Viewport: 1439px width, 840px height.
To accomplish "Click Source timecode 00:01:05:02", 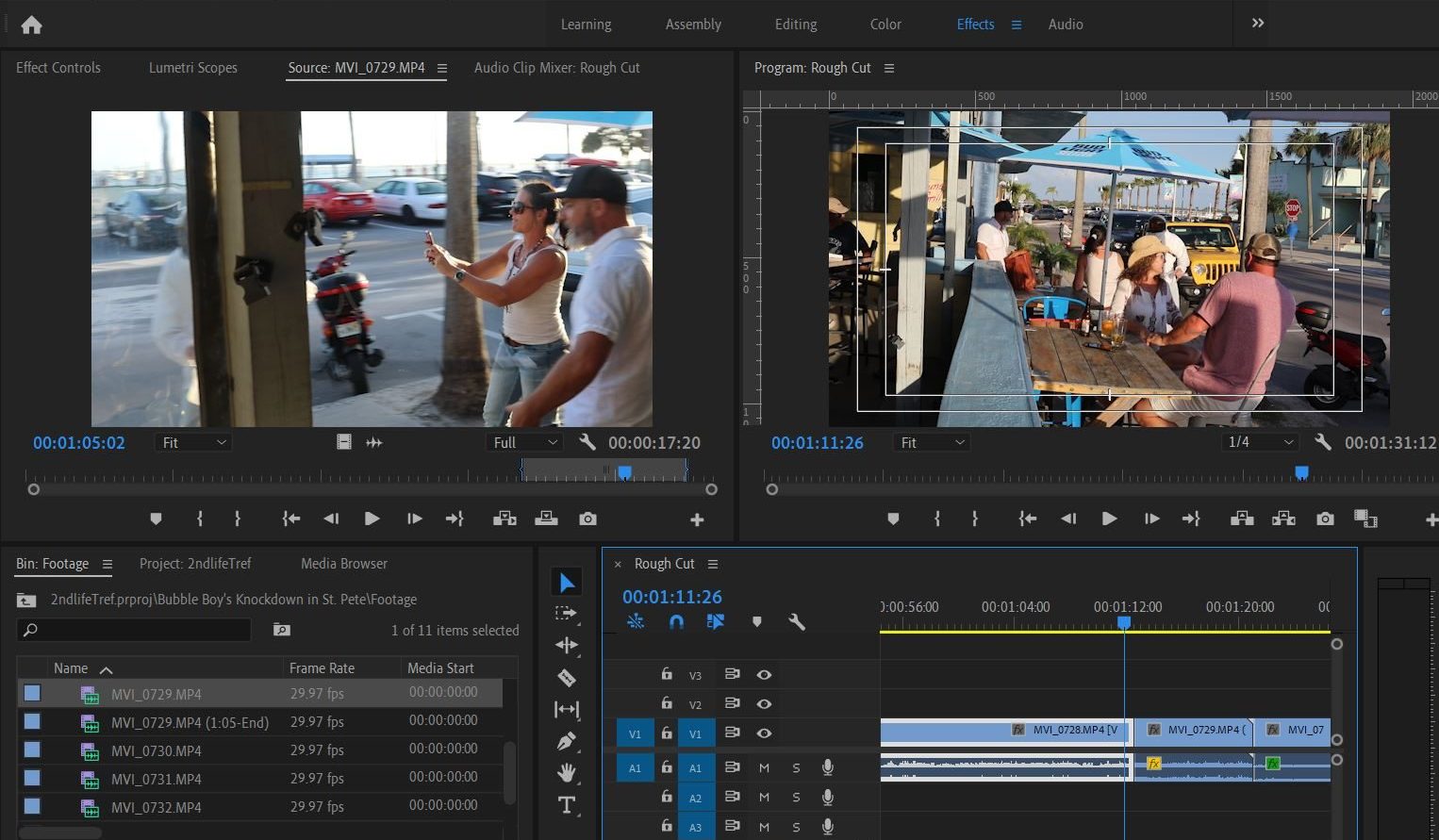I will [x=79, y=442].
